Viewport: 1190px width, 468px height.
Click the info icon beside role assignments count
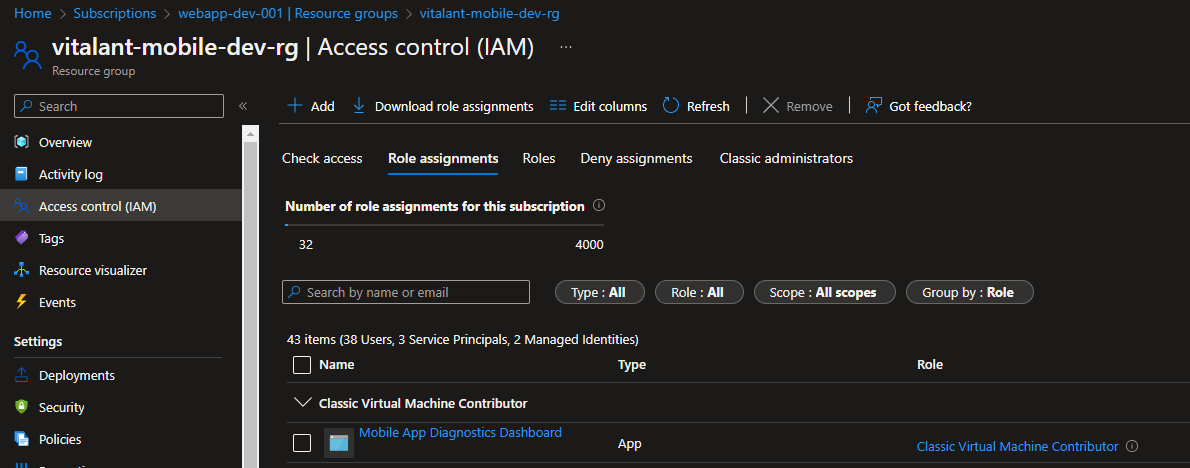(x=598, y=206)
